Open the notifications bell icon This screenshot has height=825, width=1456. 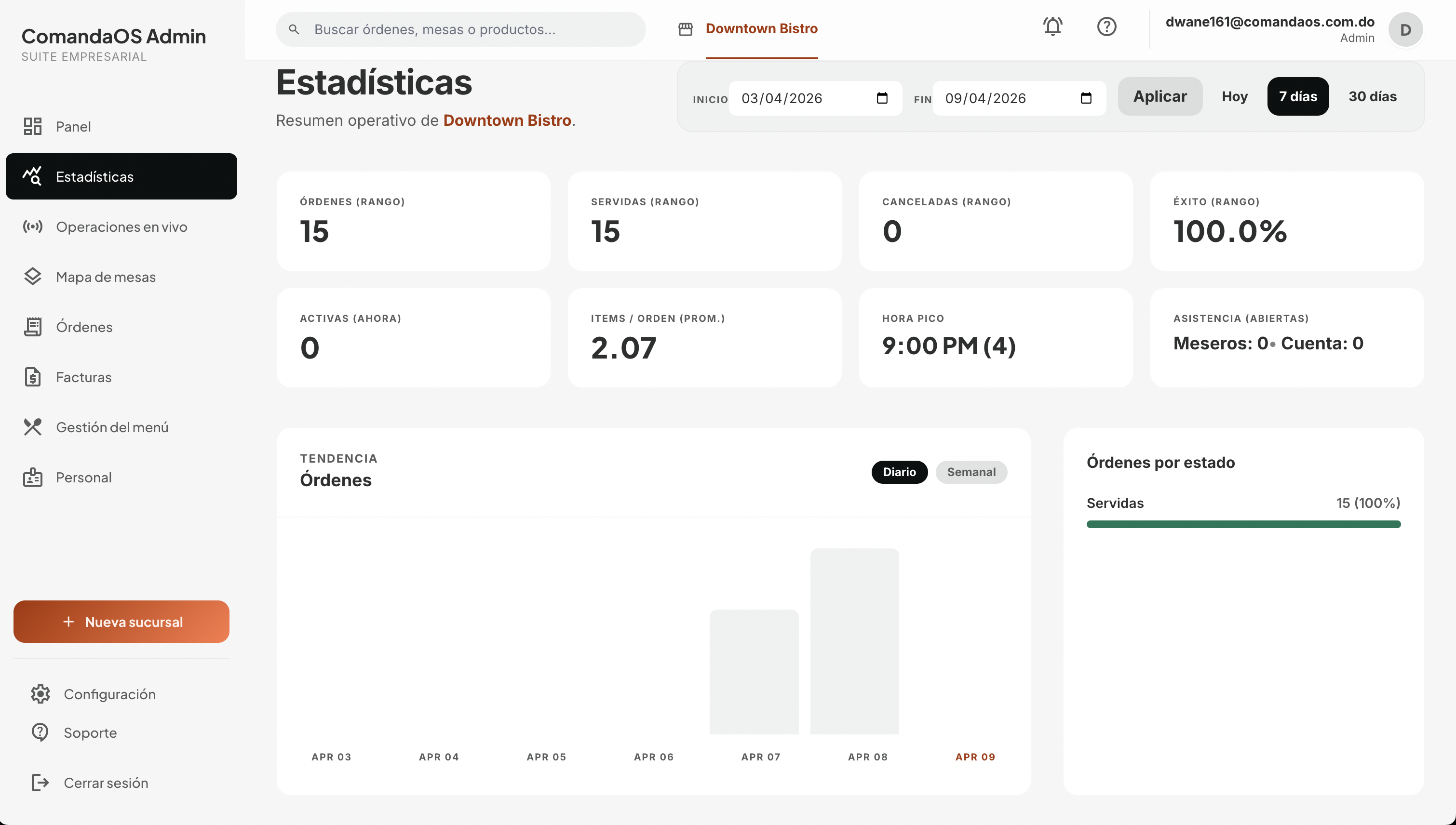pos(1052,27)
